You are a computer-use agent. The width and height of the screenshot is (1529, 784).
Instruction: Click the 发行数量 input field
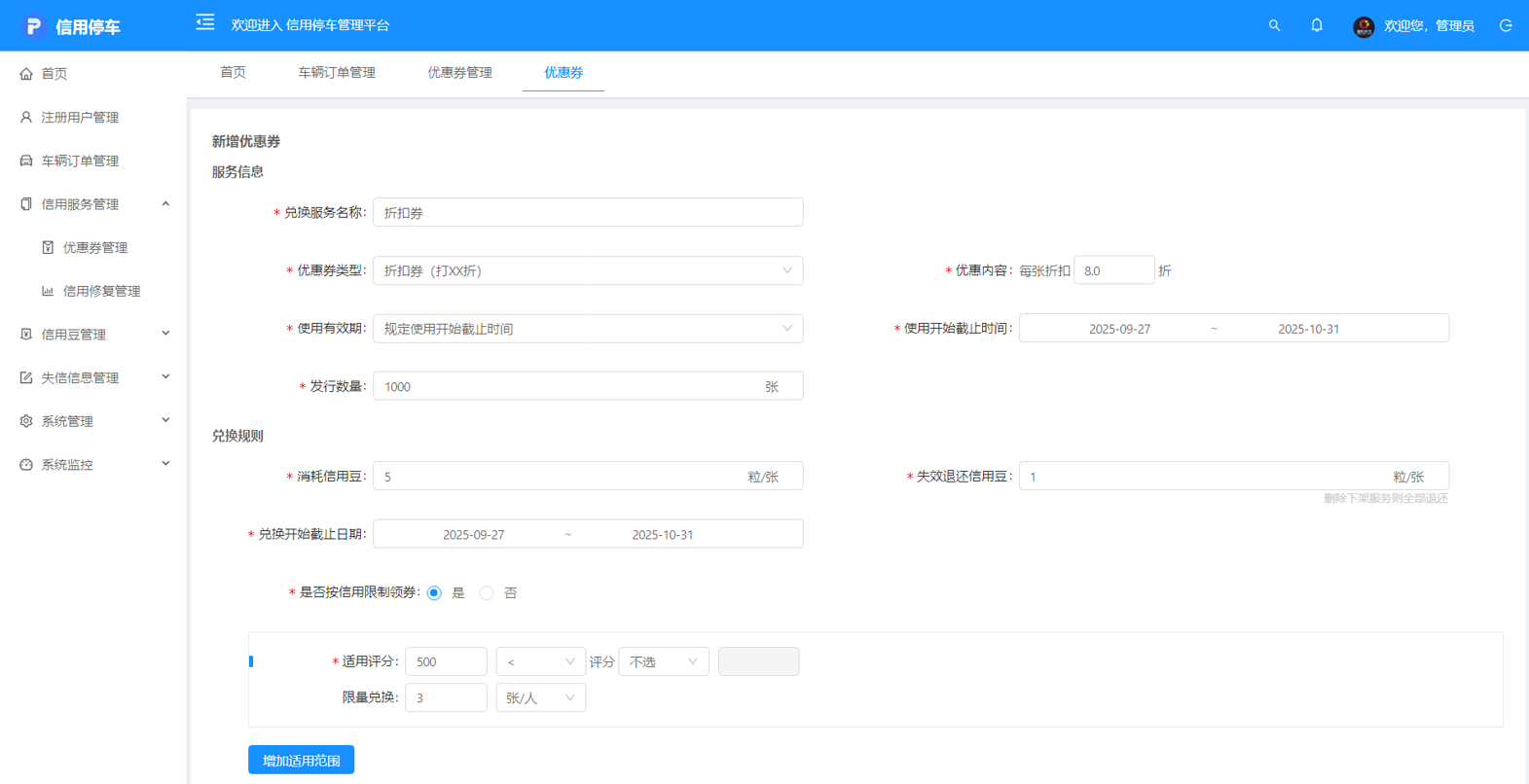(x=564, y=386)
